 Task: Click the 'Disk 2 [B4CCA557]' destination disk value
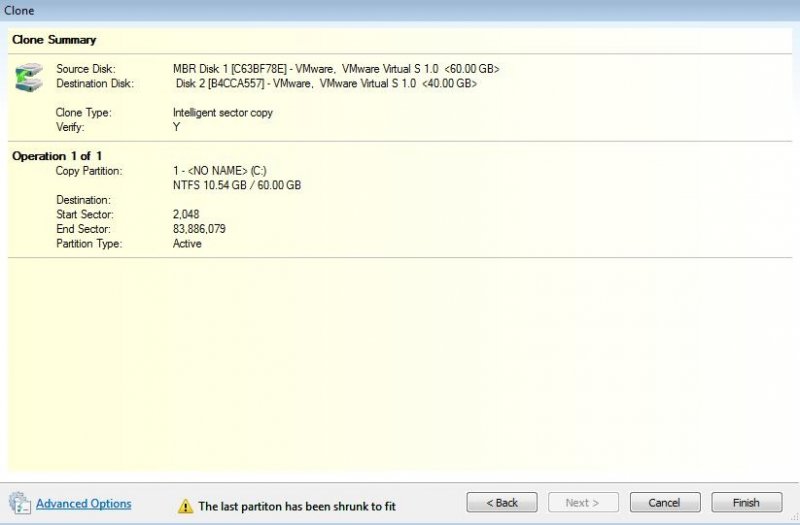point(327,83)
